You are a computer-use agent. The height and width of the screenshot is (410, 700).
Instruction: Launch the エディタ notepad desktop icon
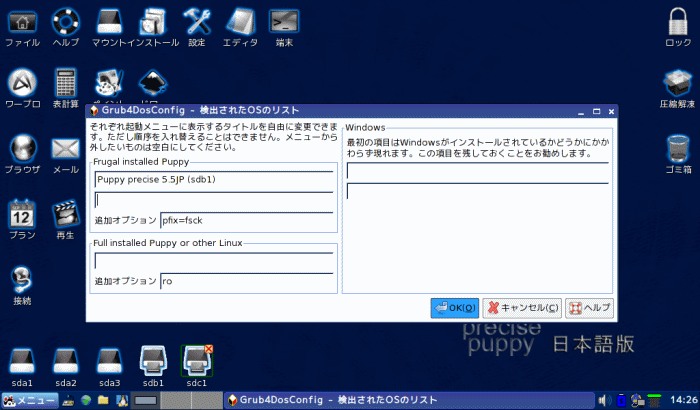[x=240, y=22]
